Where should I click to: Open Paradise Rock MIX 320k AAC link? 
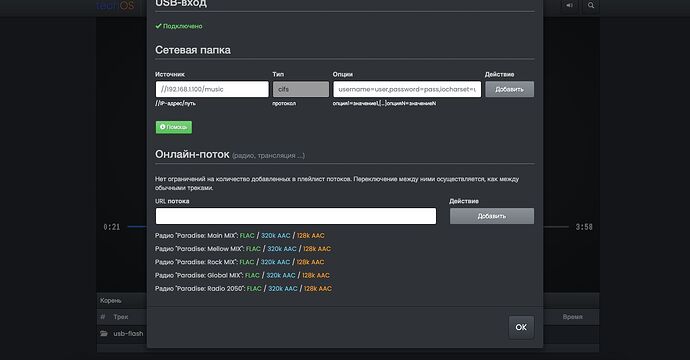coord(275,262)
